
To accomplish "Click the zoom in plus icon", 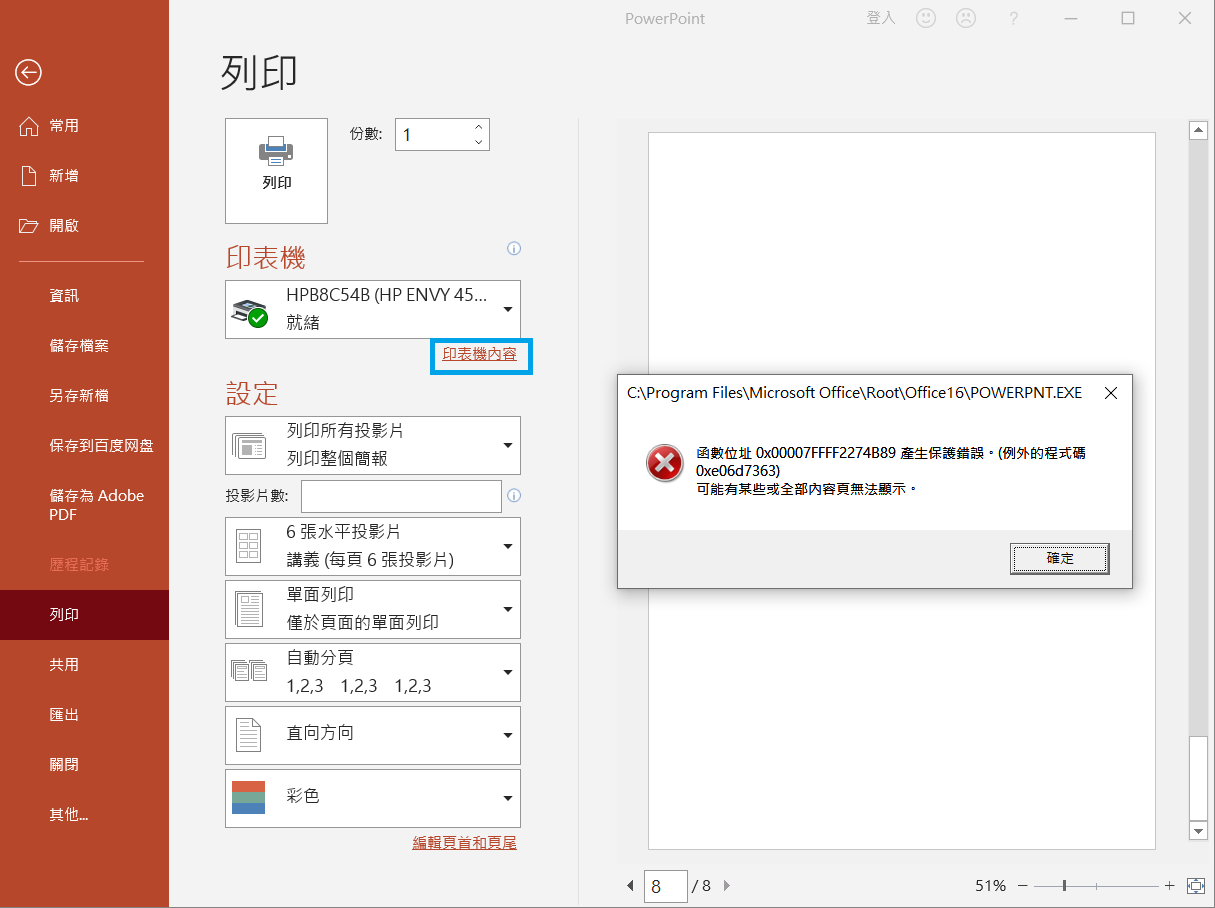I will 1170,885.
